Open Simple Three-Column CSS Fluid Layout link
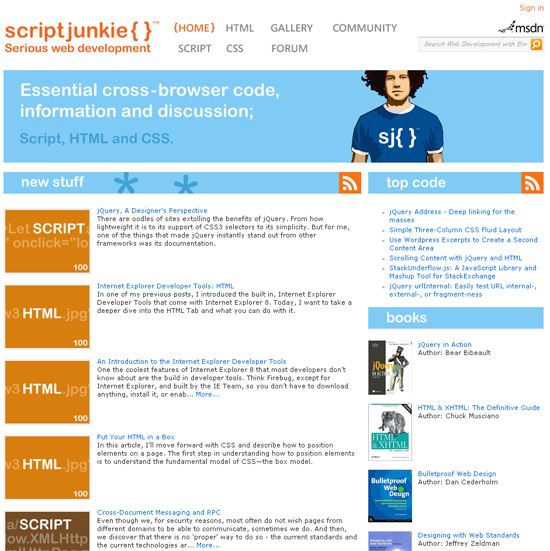The width and height of the screenshot is (550, 551). (x=455, y=230)
